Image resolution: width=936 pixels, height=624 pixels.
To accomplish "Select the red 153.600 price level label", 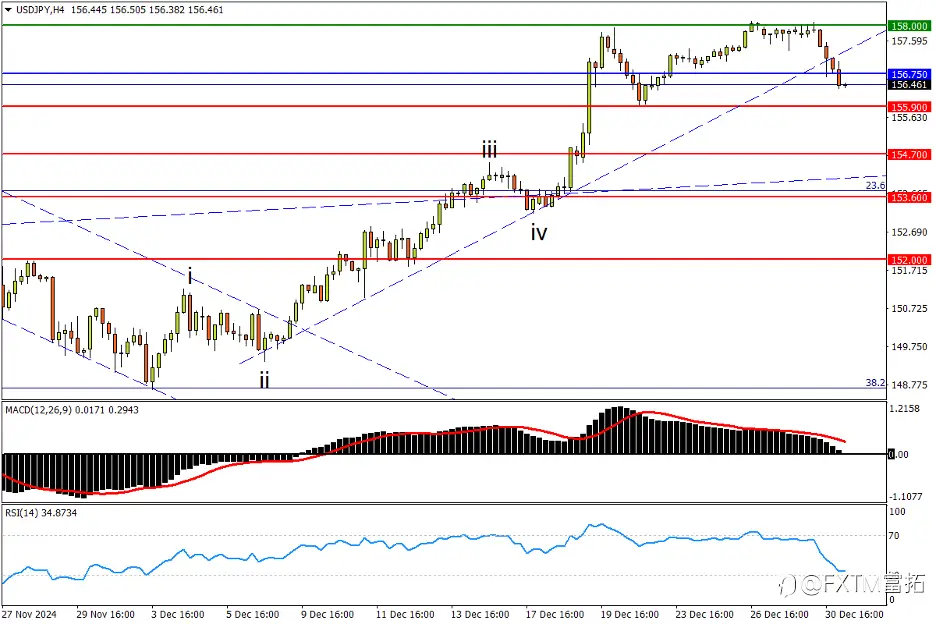I will [x=909, y=198].
